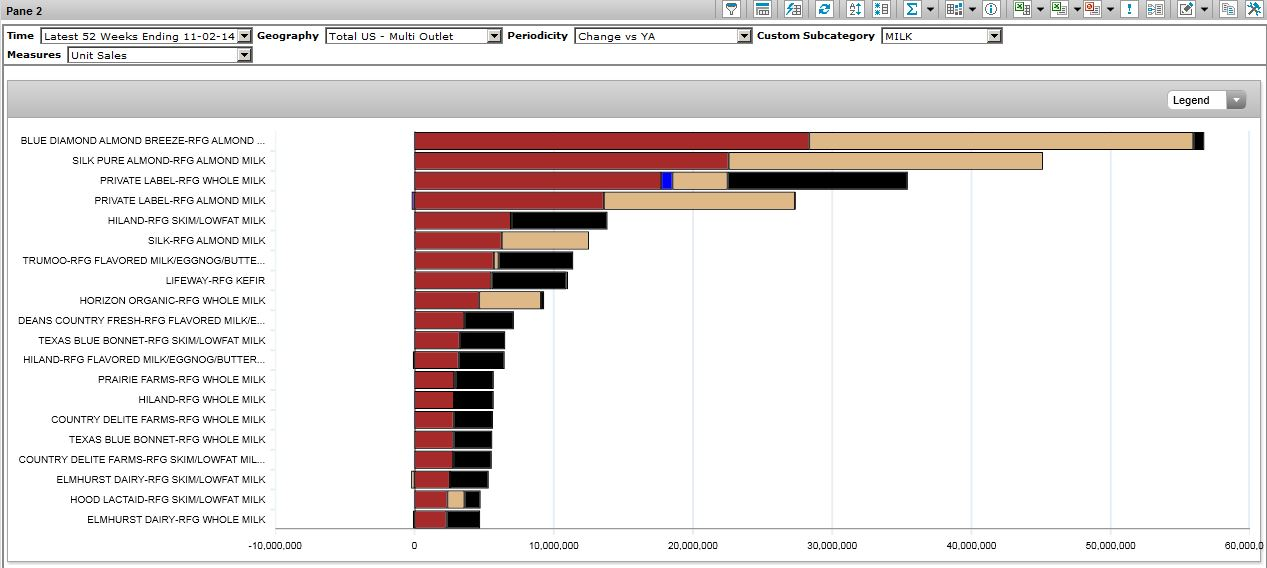The image size is (1267, 568).
Task: Click blue segment in Private Label Whole Milk bar
Action: pos(667,181)
